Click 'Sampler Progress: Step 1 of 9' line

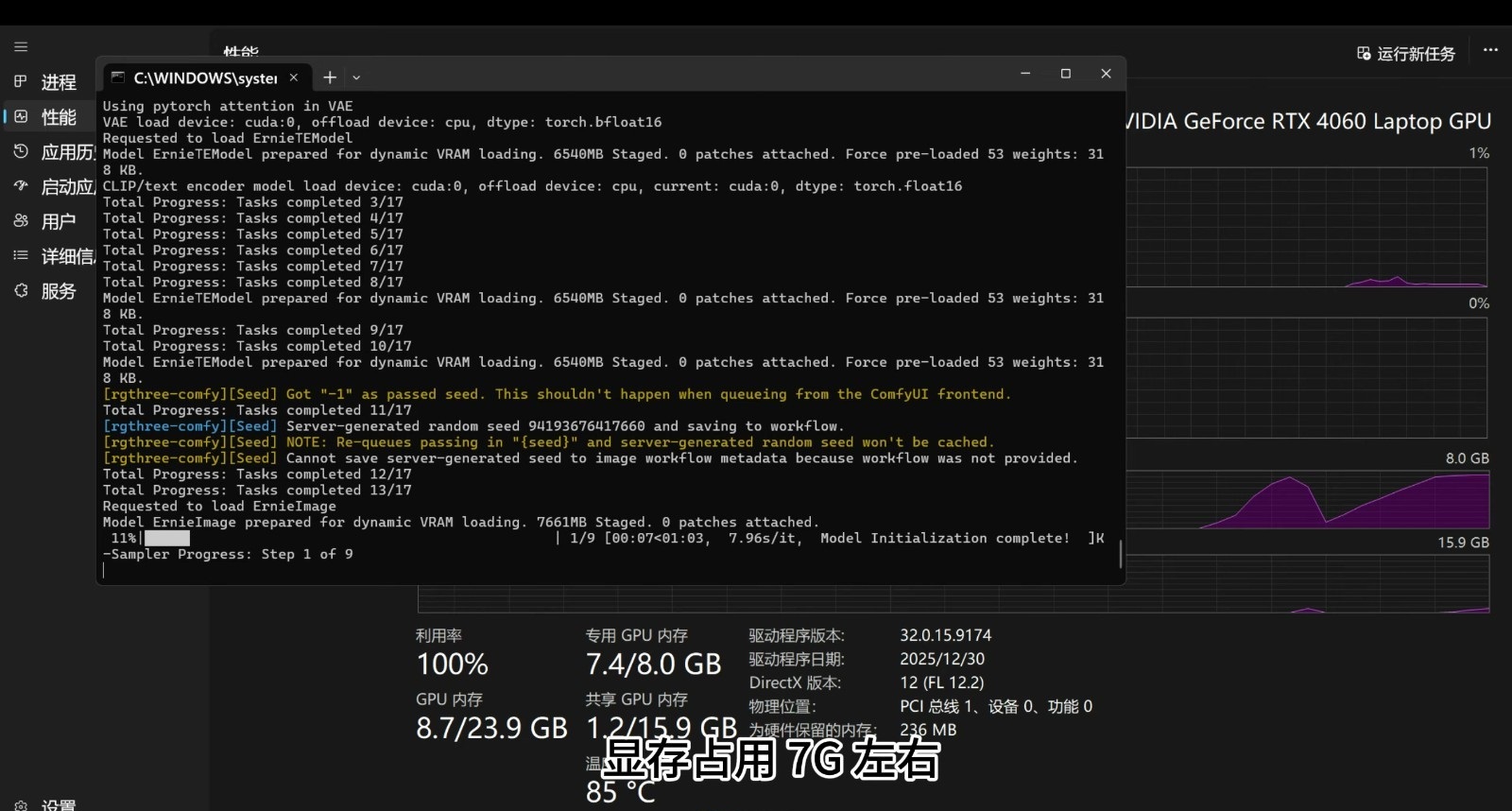coord(228,554)
